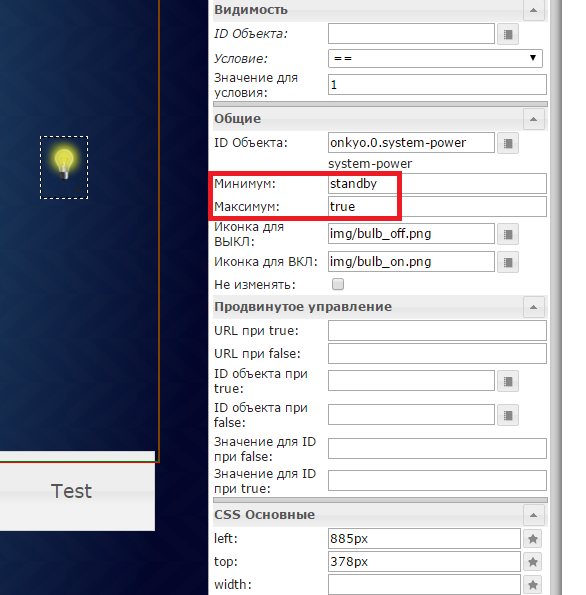Click star button next to width field

tap(532, 585)
